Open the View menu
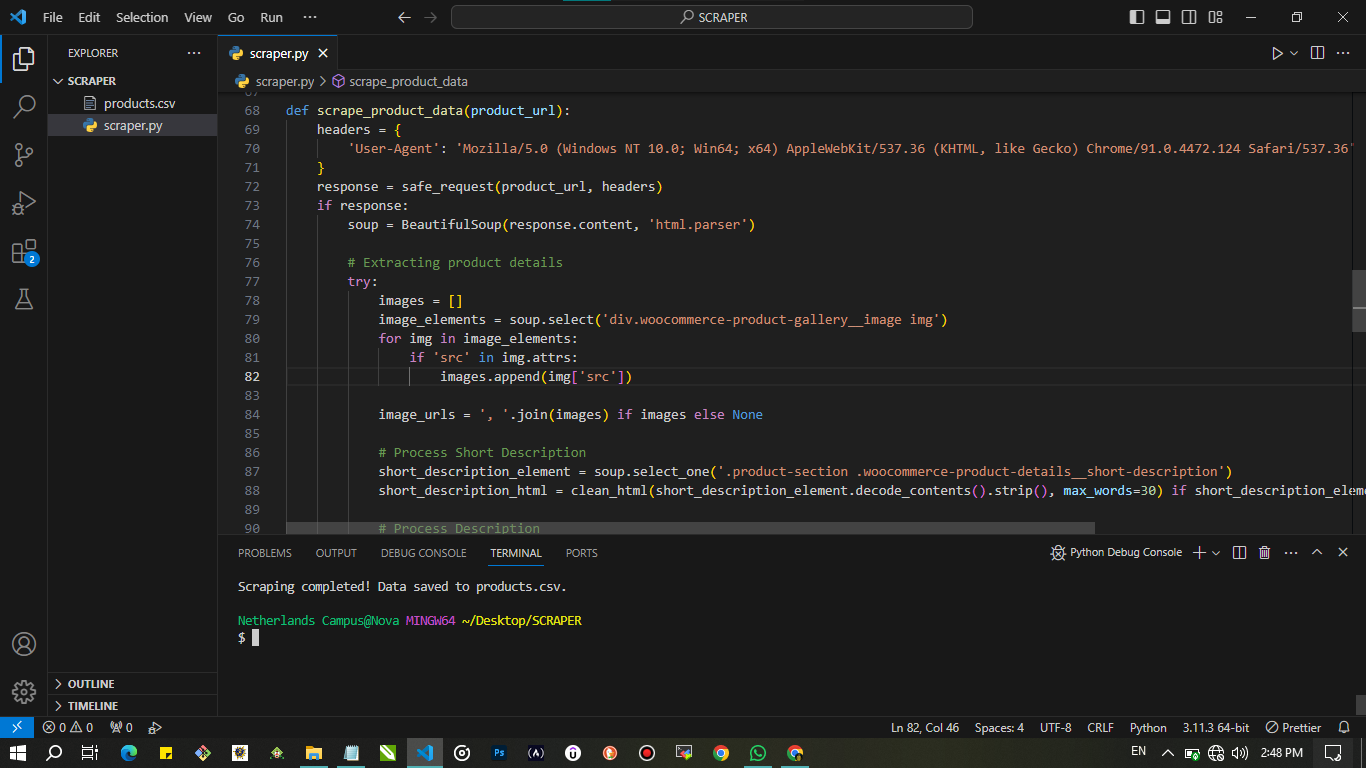This screenshot has height=768, width=1366. click(198, 17)
